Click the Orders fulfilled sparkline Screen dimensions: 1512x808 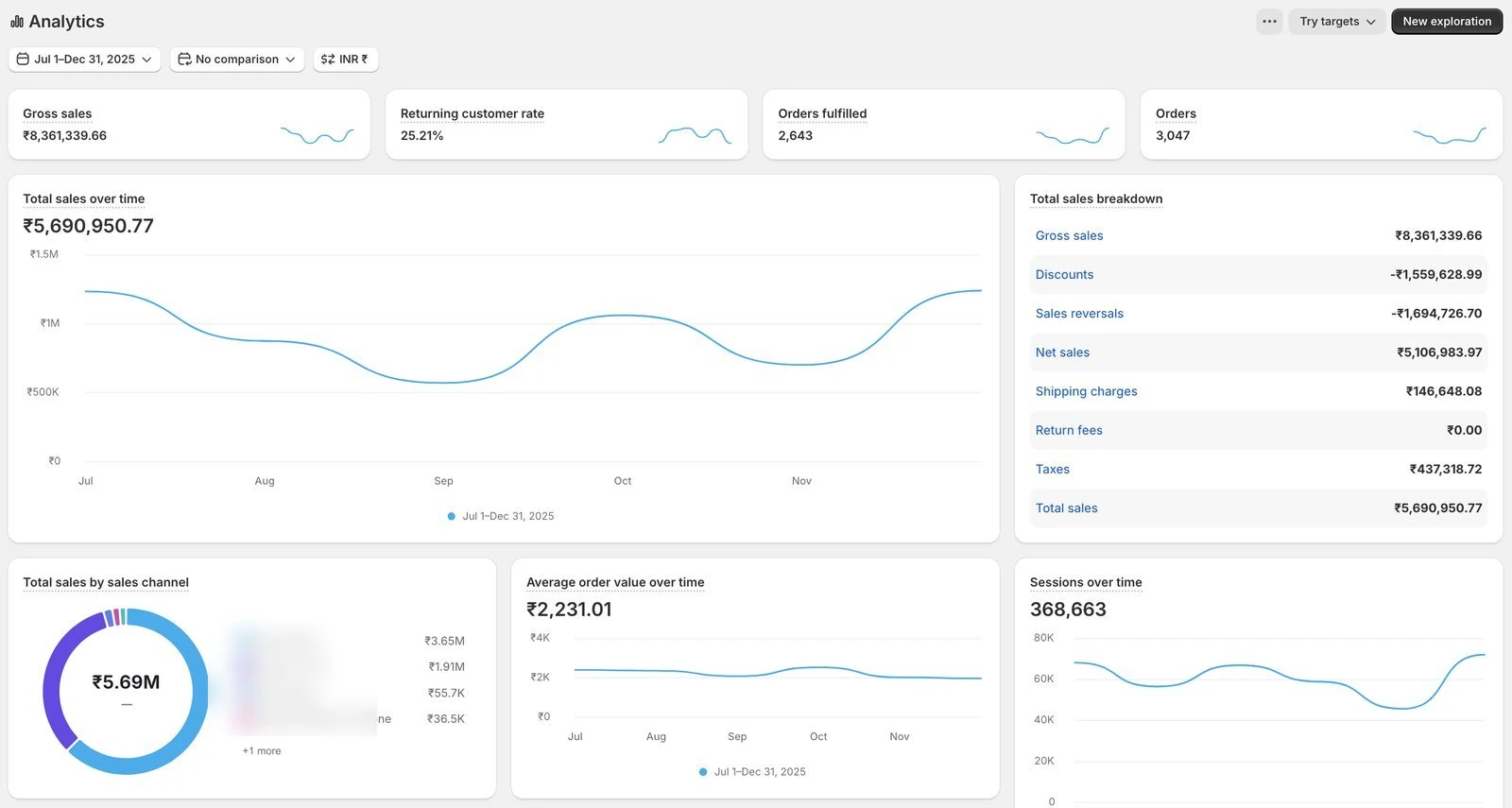1073,135
